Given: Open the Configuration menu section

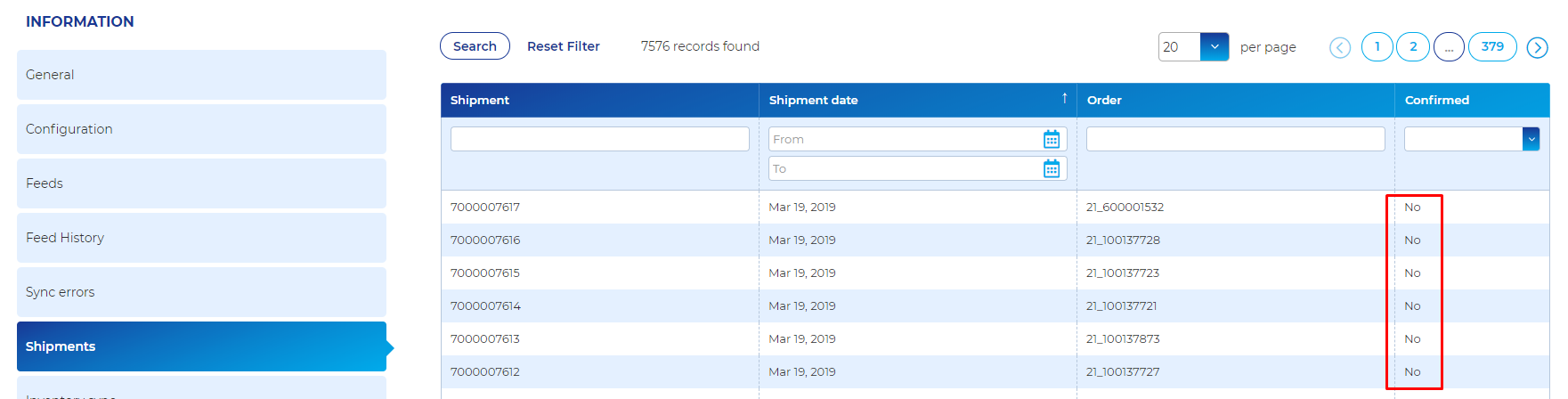Looking at the screenshot, I should tap(201, 129).
